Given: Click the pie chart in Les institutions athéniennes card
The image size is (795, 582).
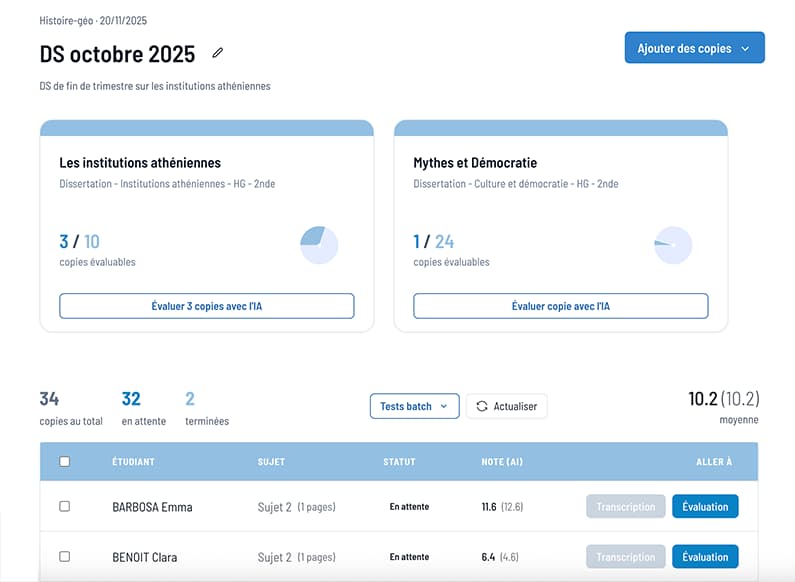Looking at the screenshot, I should pos(319,245).
